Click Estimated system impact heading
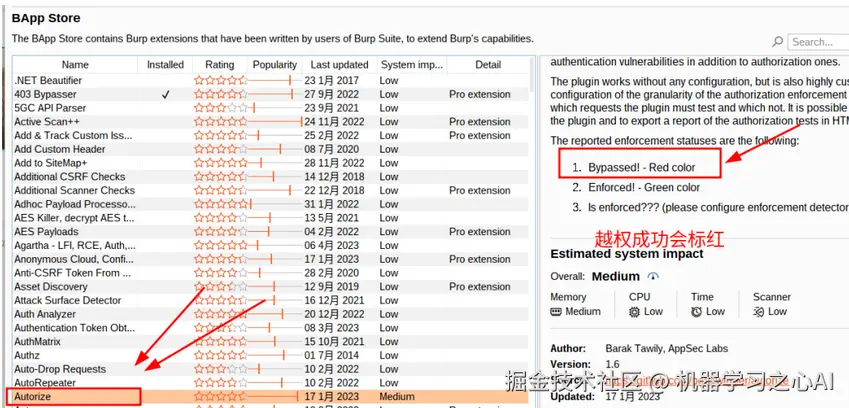This screenshot has height=408, width=849. click(627, 254)
